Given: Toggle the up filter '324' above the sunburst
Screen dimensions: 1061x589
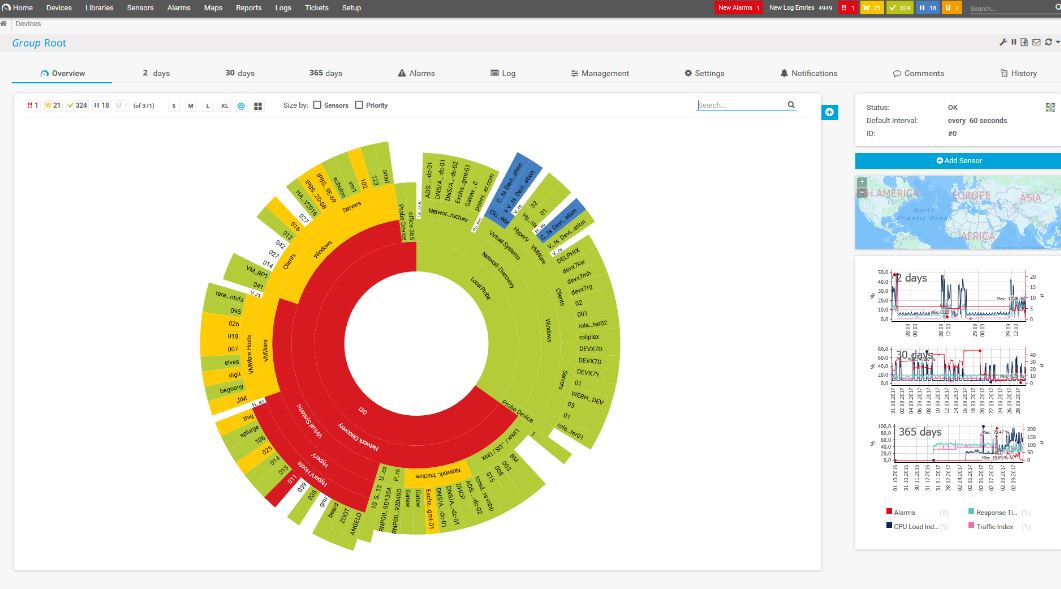Looking at the screenshot, I should pos(77,106).
